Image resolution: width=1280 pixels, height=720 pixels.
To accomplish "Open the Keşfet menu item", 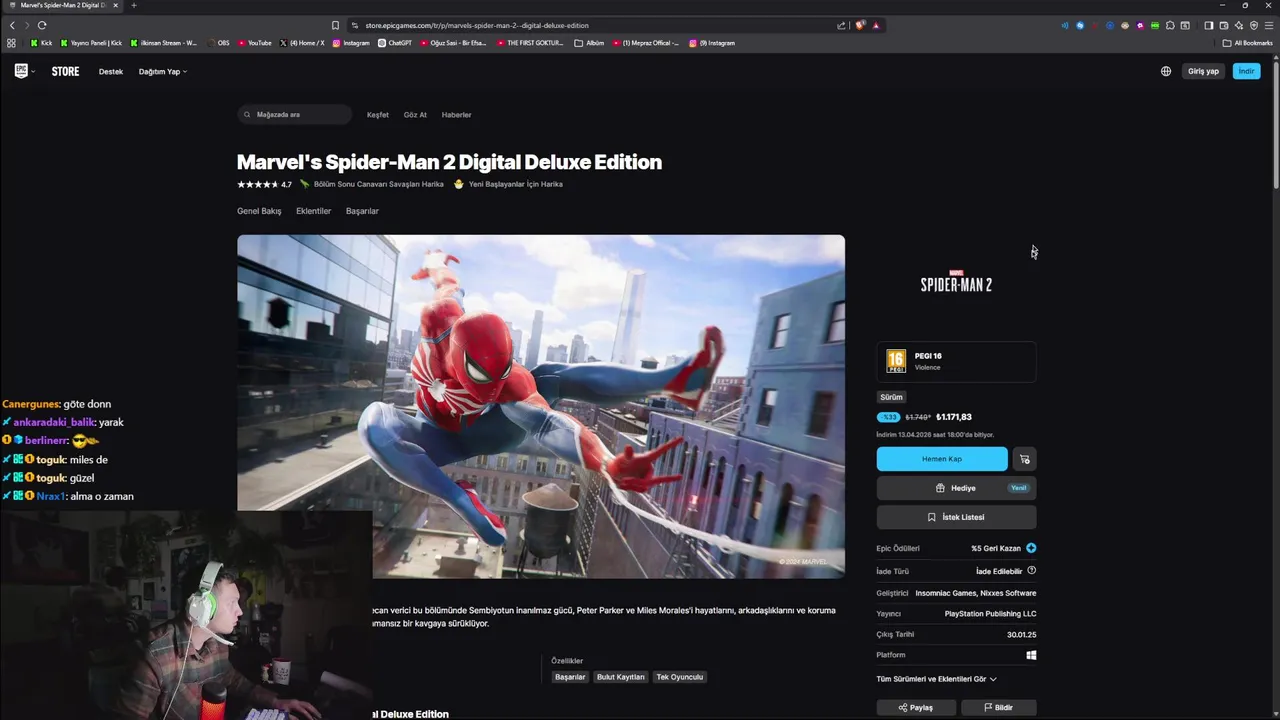I will (x=378, y=115).
